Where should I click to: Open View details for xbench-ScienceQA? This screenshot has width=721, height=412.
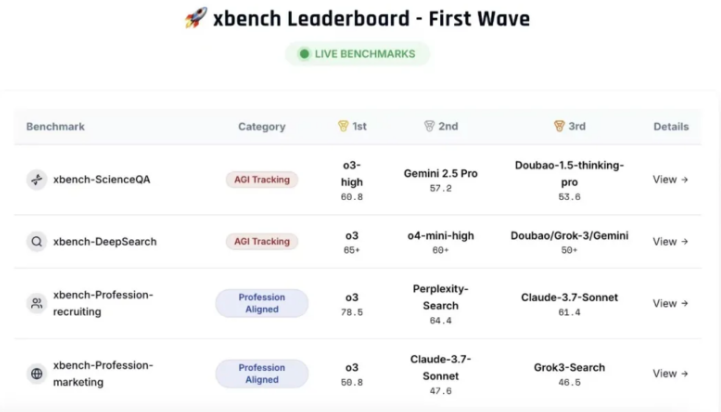coord(670,180)
